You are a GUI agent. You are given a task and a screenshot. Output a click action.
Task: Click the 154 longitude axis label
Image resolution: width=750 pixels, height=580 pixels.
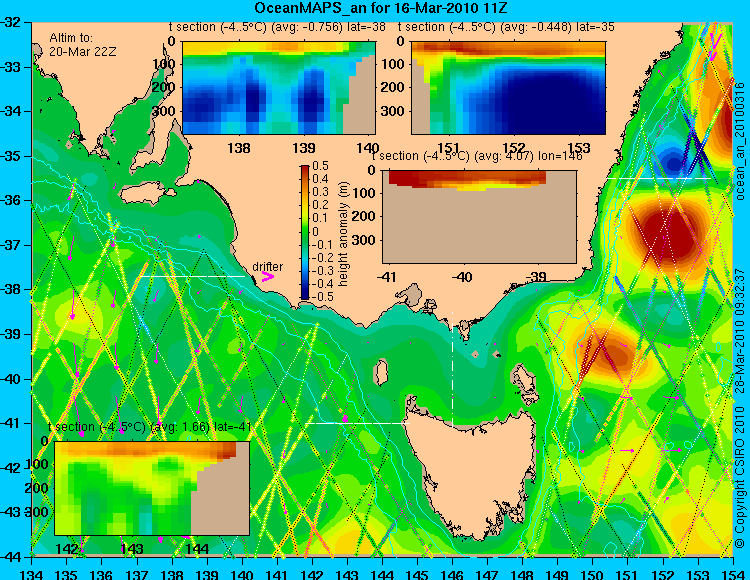point(733,574)
